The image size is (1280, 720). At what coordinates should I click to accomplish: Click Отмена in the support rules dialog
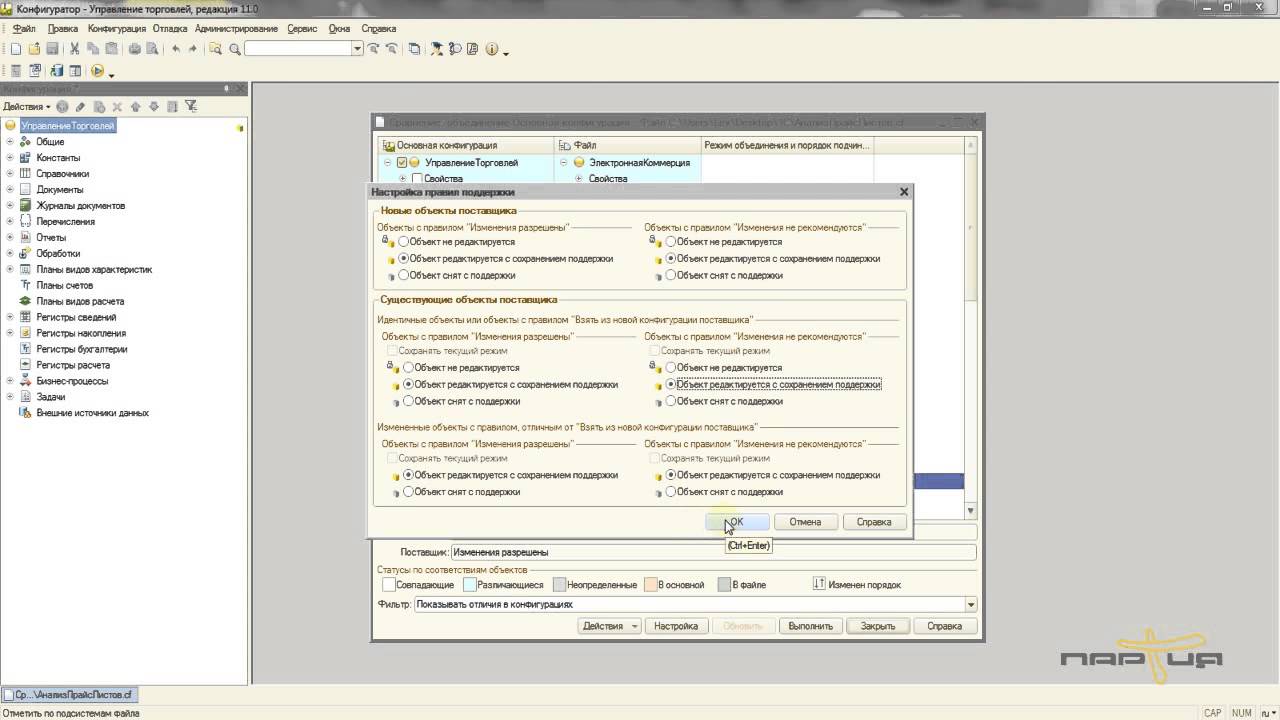pos(805,522)
